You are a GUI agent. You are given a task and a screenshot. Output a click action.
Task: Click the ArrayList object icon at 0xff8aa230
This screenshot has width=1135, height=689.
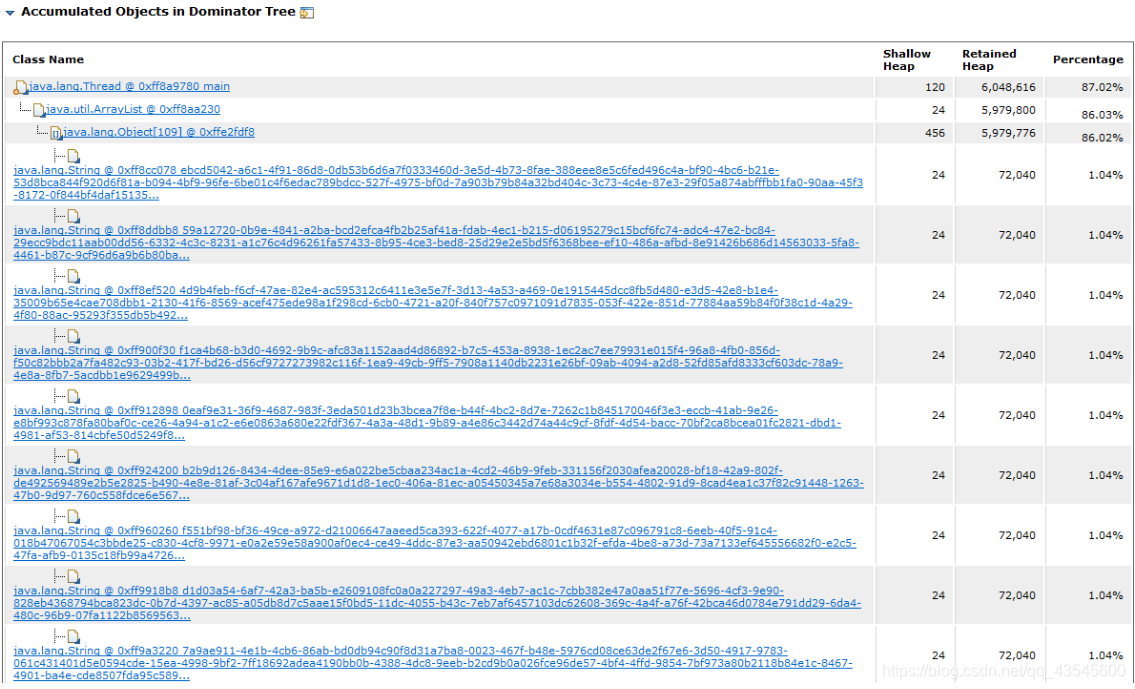[39, 111]
